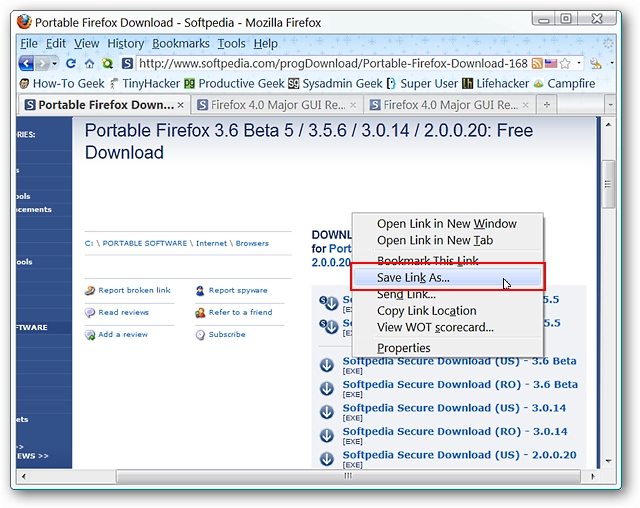
Task: Click the Forward navigation arrow
Action: pyautogui.click(x=42, y=64)
